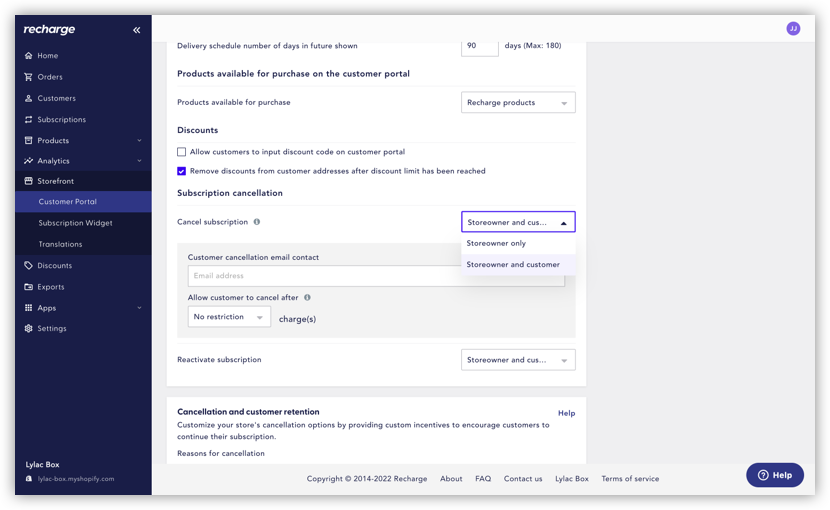
Task: Click the Products box icon
Action: [29, 140]
